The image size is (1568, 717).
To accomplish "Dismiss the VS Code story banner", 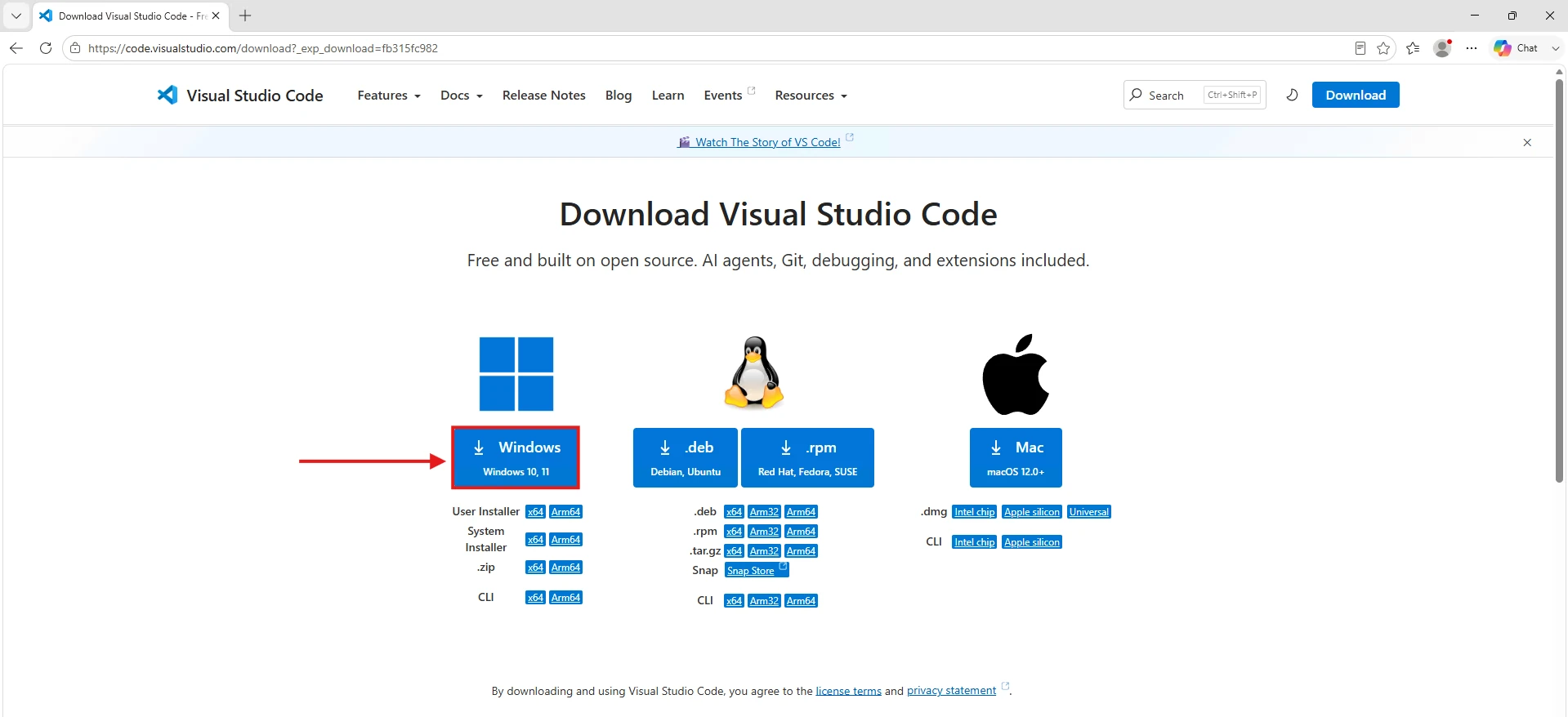I will click(x=1527, y=142).
